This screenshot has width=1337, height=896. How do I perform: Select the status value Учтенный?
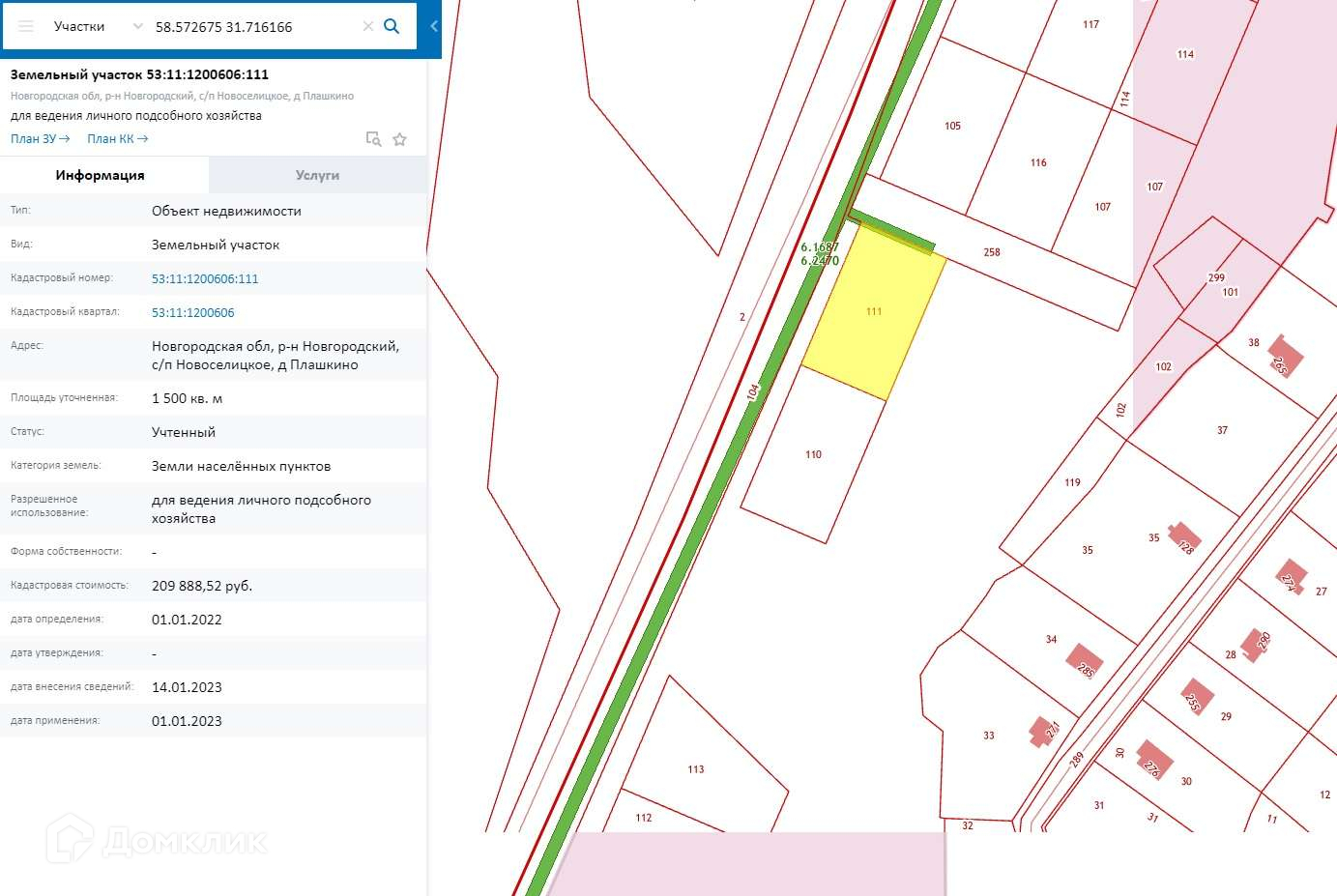(184, 432)
